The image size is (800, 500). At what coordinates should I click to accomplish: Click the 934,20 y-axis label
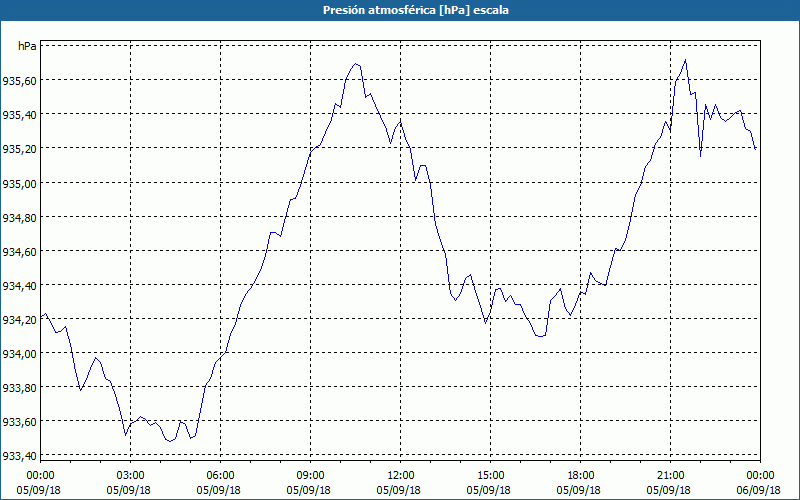tap(19, 319)
